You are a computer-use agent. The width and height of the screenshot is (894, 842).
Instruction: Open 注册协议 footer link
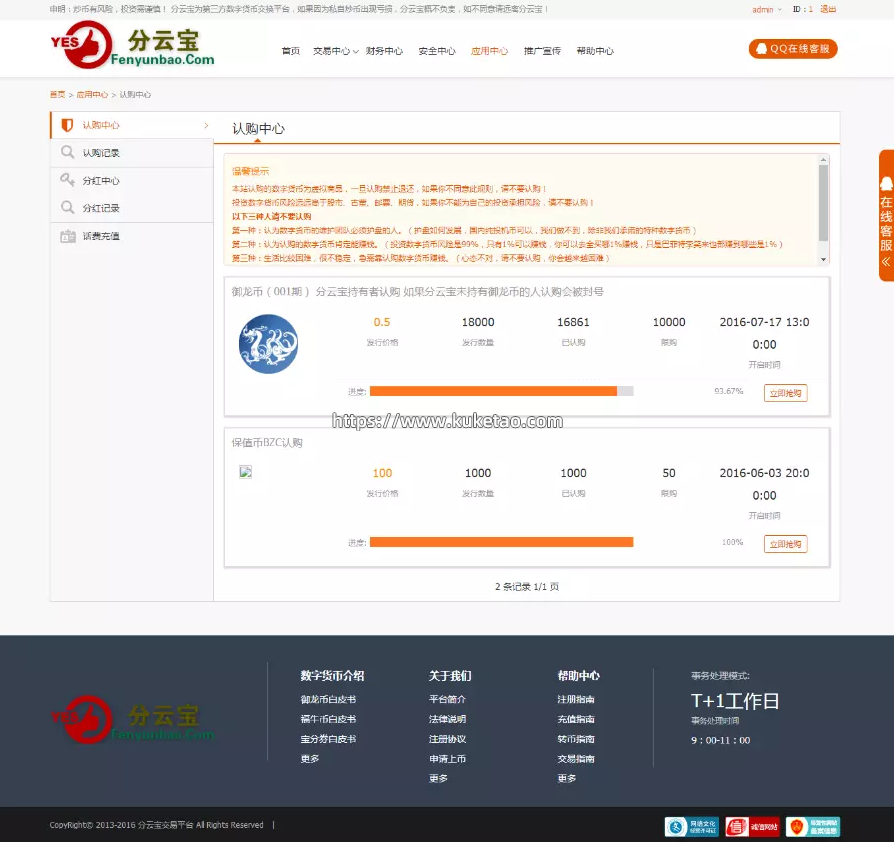[x=447, y=739]
